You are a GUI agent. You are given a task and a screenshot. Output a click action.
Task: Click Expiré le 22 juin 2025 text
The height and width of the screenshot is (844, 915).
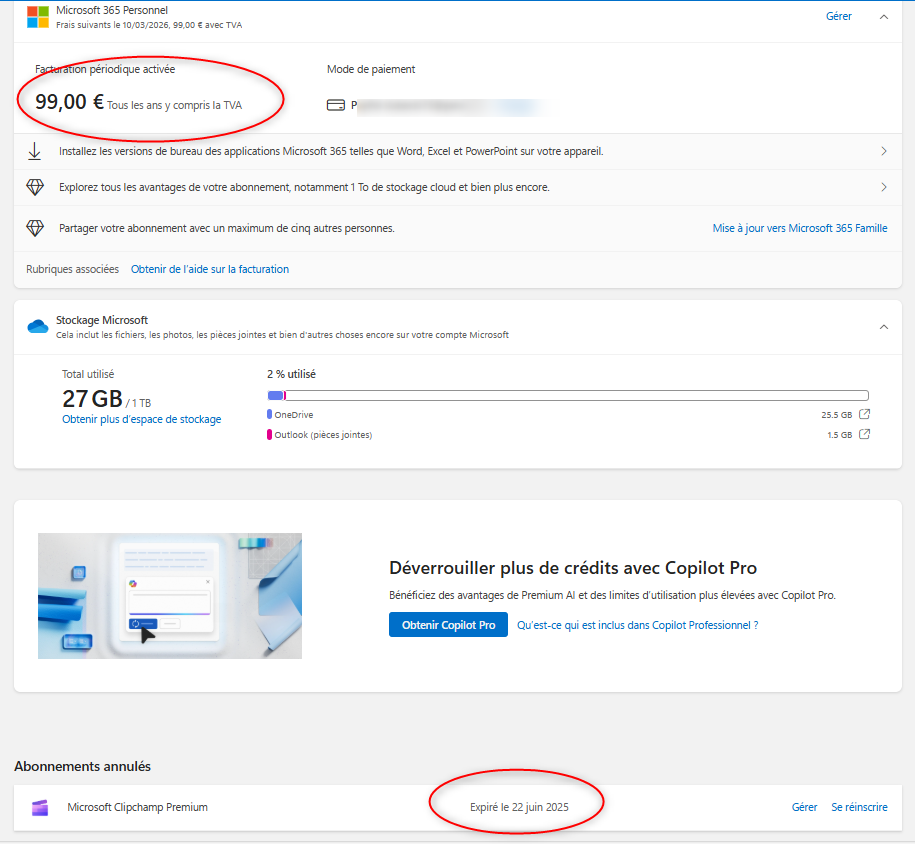click(519, 807)
